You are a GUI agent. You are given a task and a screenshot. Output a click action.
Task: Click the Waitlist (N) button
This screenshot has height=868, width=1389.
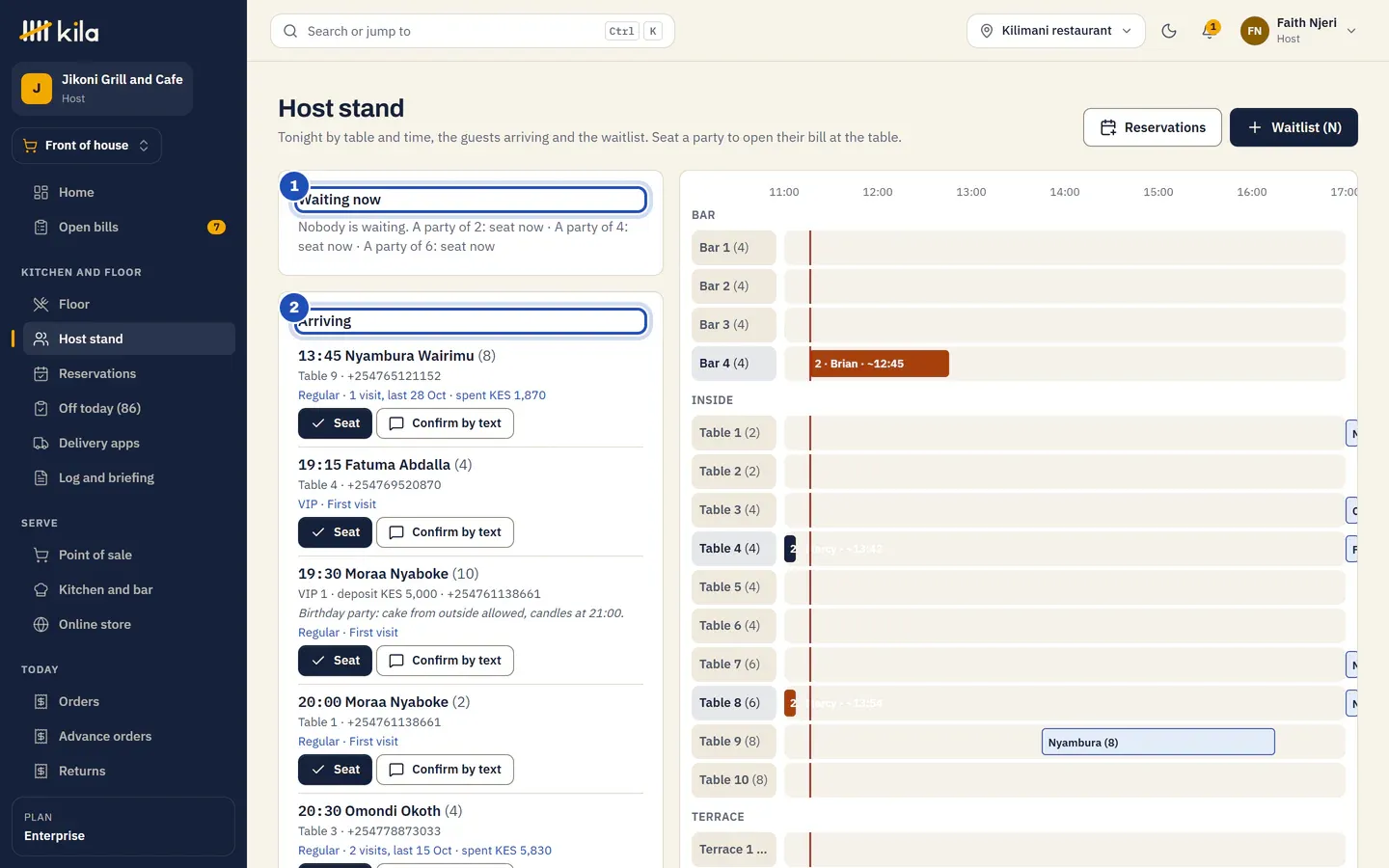point(1294,127)
